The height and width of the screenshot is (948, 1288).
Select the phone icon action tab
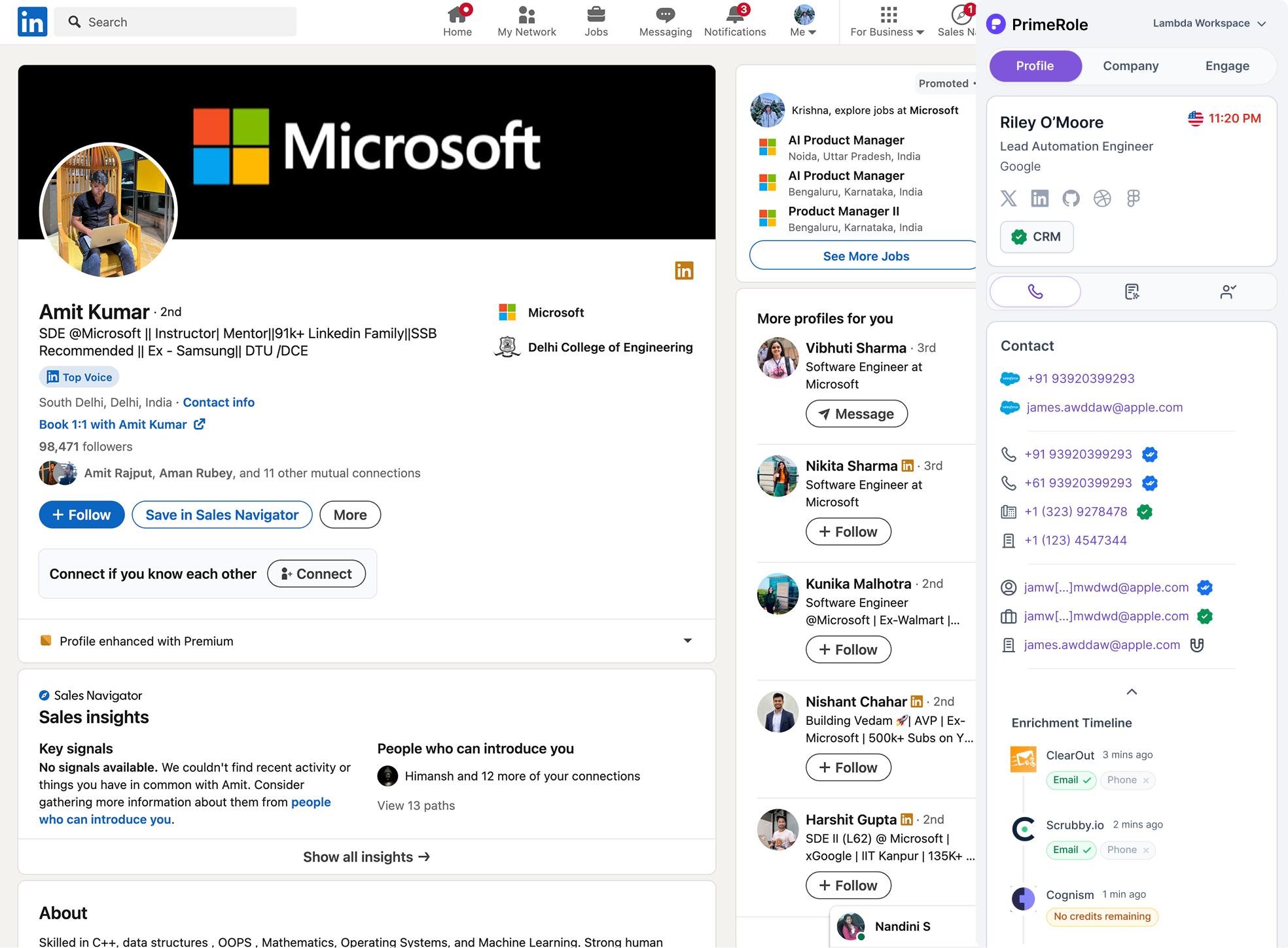click(1035, 292)
